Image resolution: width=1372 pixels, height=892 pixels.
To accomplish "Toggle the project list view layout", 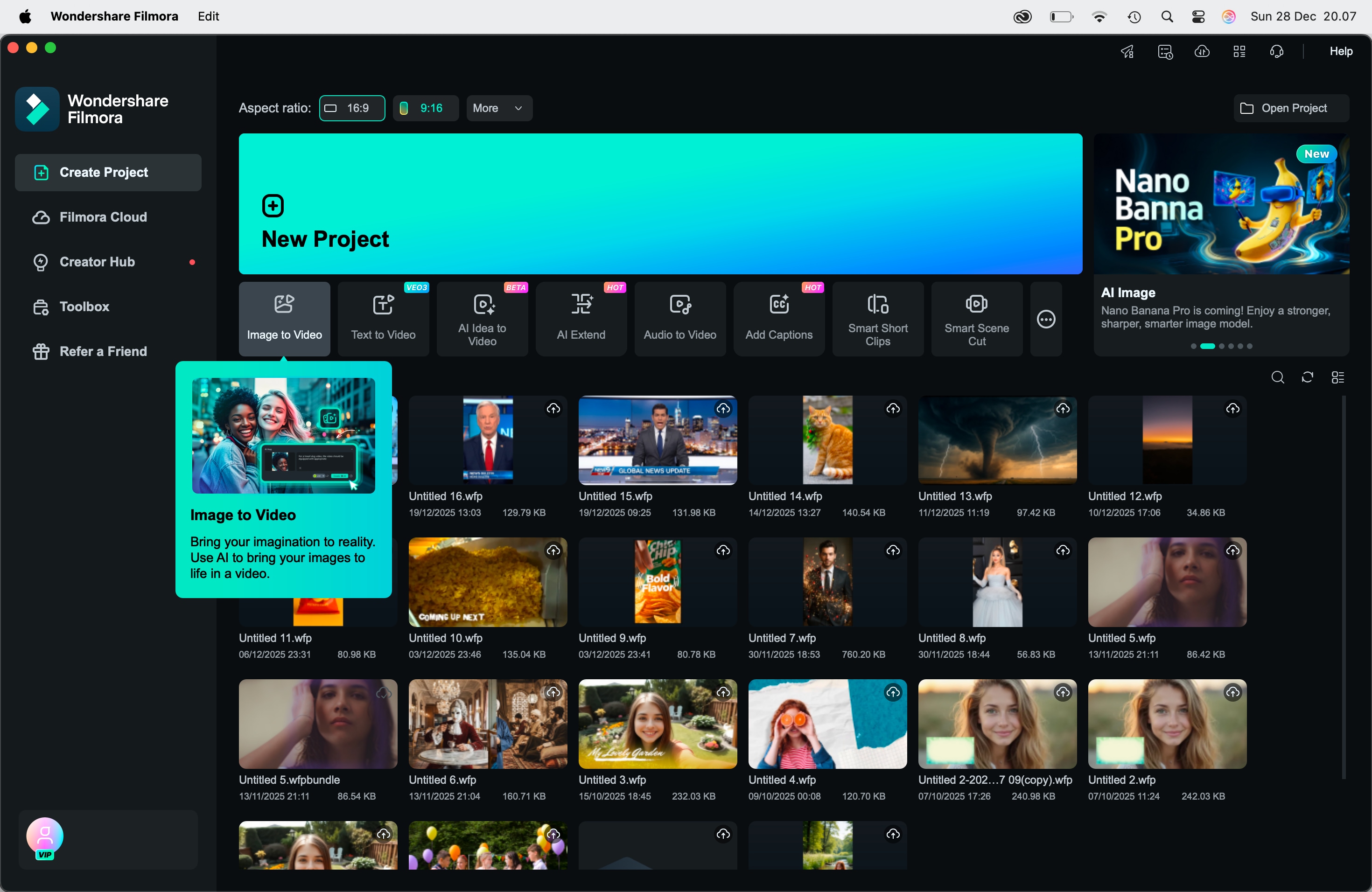I will (1337, 377).
